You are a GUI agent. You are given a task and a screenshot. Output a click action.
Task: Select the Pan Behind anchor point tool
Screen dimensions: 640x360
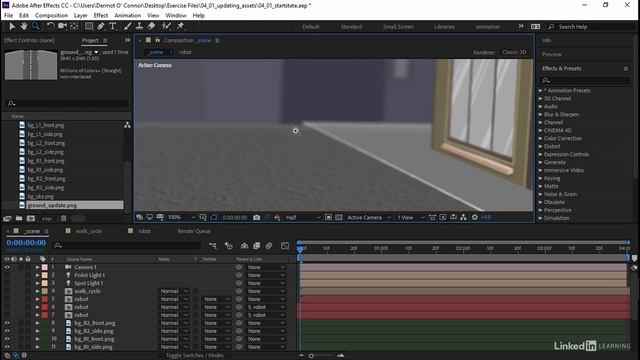pos(74,27)
